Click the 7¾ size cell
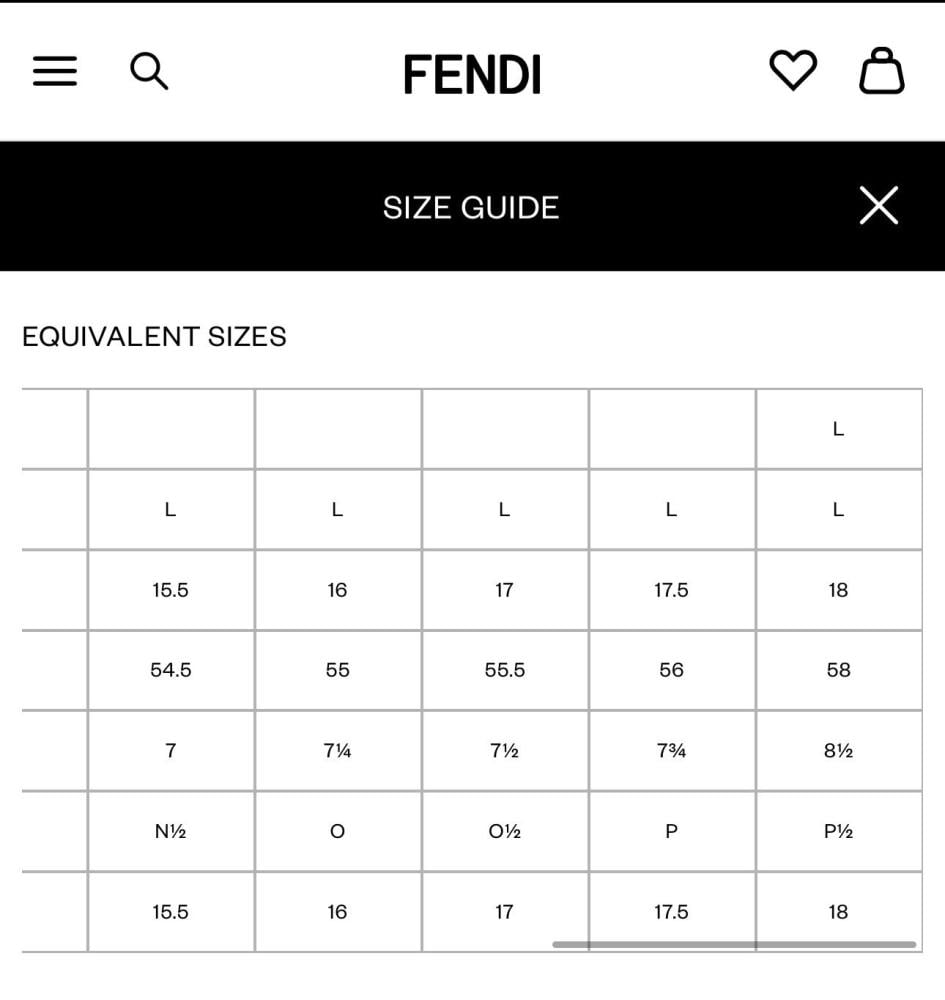 pos(672,750)
